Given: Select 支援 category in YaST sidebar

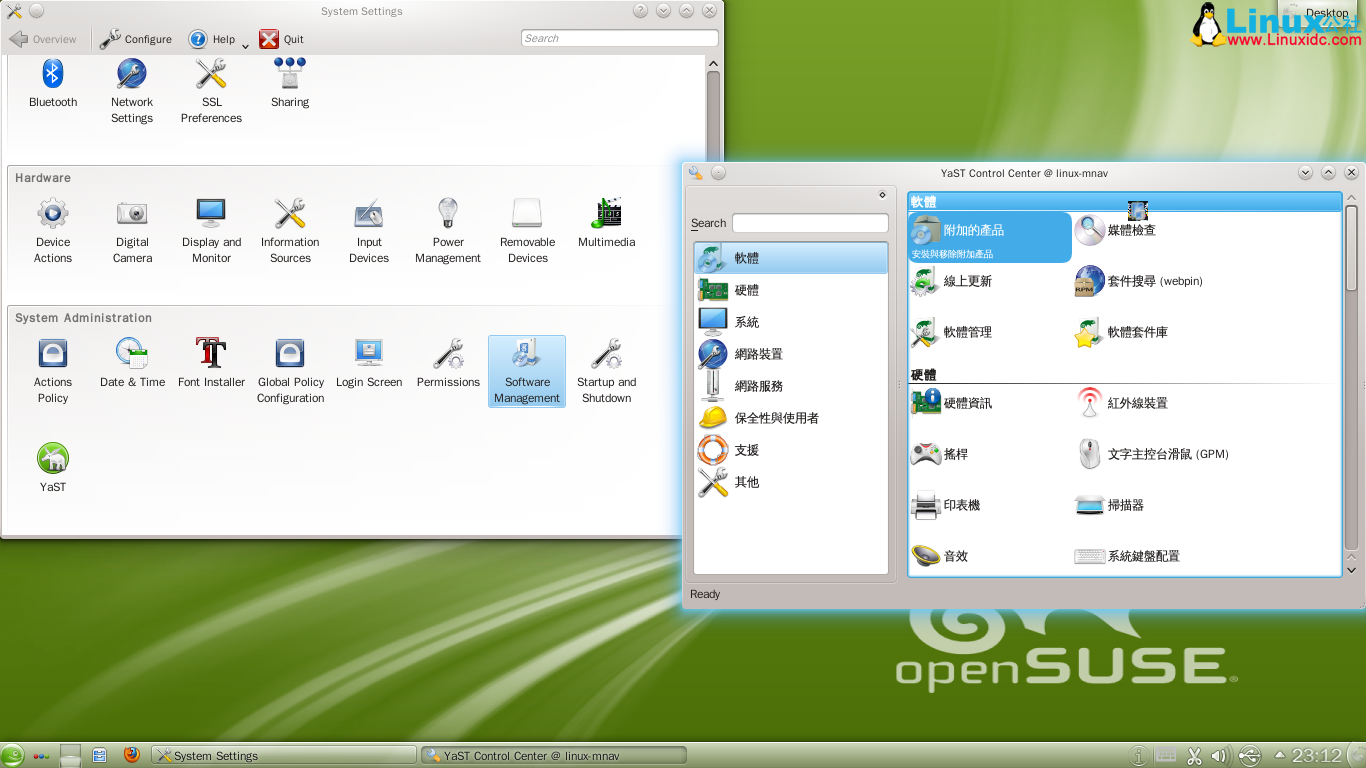Looking at the screenshot, I should 791,450.
